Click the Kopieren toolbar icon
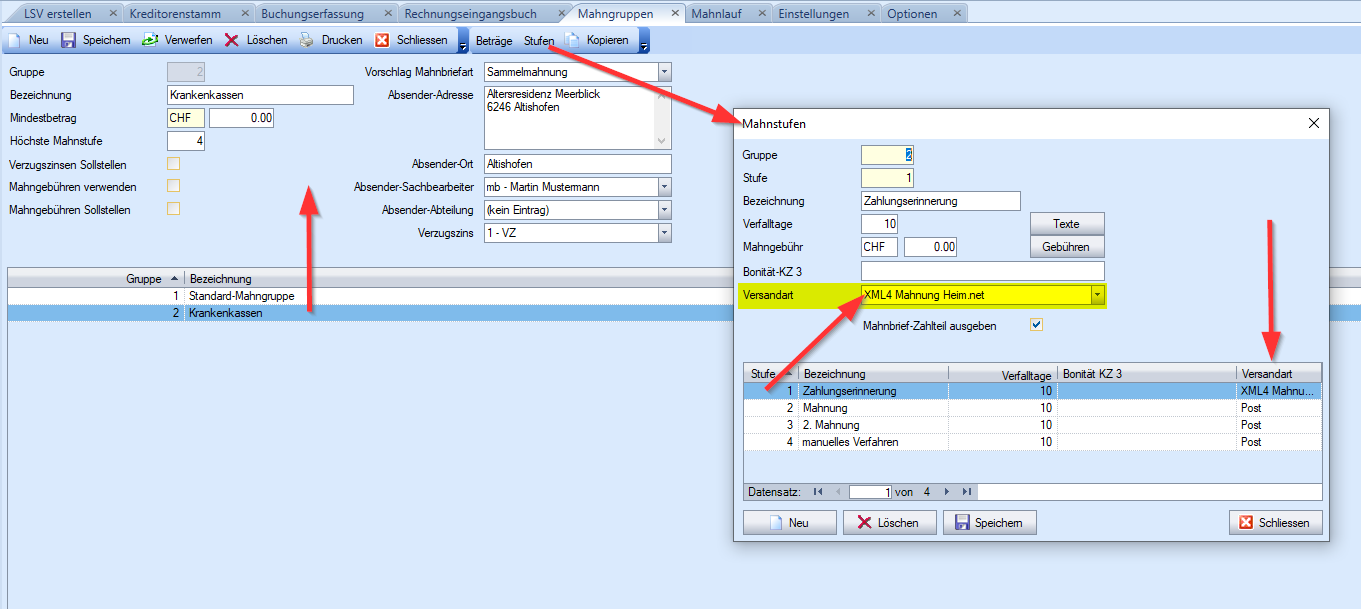The image size is (1361, 609). 573,41
